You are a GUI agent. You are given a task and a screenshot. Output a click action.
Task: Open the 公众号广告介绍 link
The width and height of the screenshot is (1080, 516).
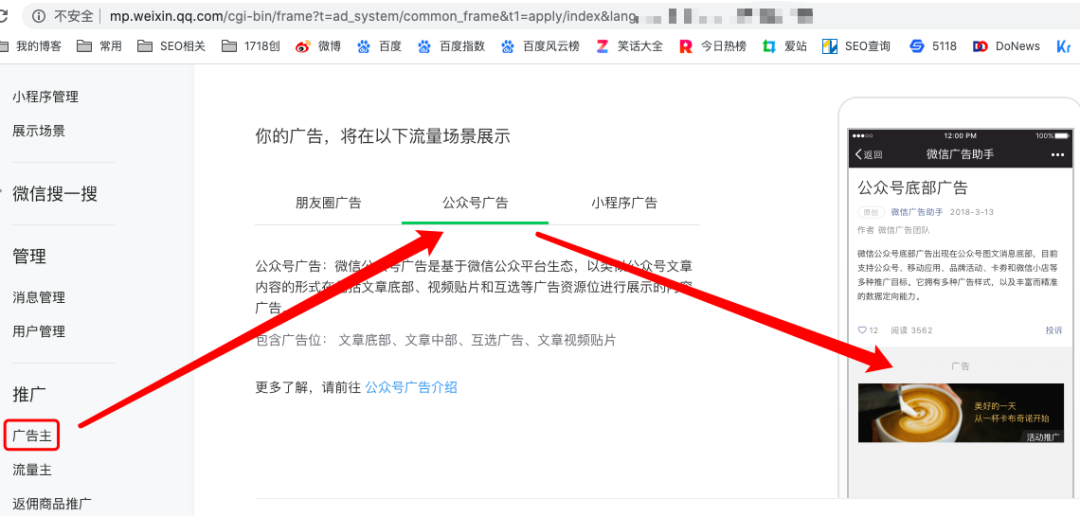(x=411, y=387)
